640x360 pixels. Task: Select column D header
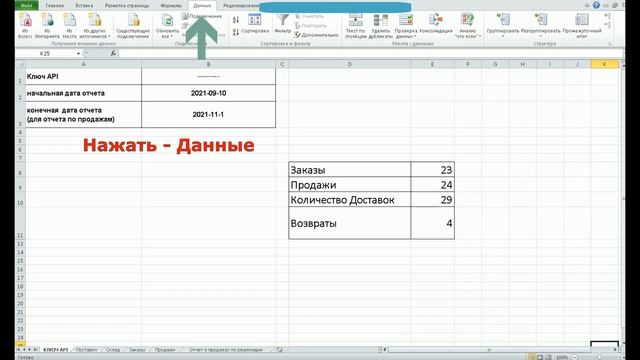click(350, 64)
